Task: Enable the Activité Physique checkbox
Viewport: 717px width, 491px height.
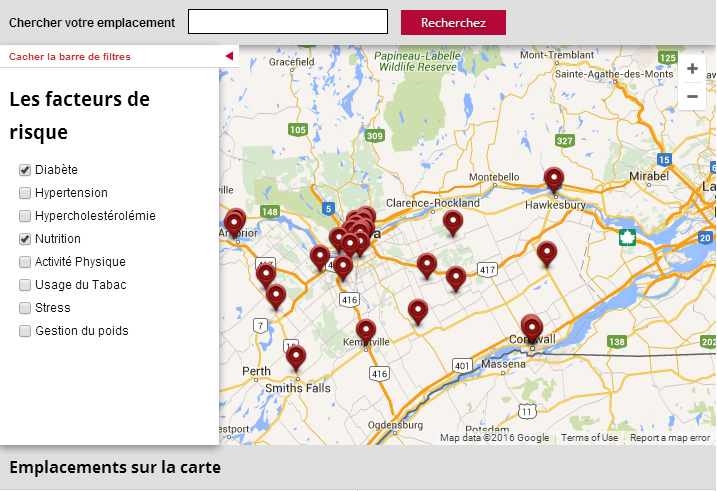Action: click(25, 262)
